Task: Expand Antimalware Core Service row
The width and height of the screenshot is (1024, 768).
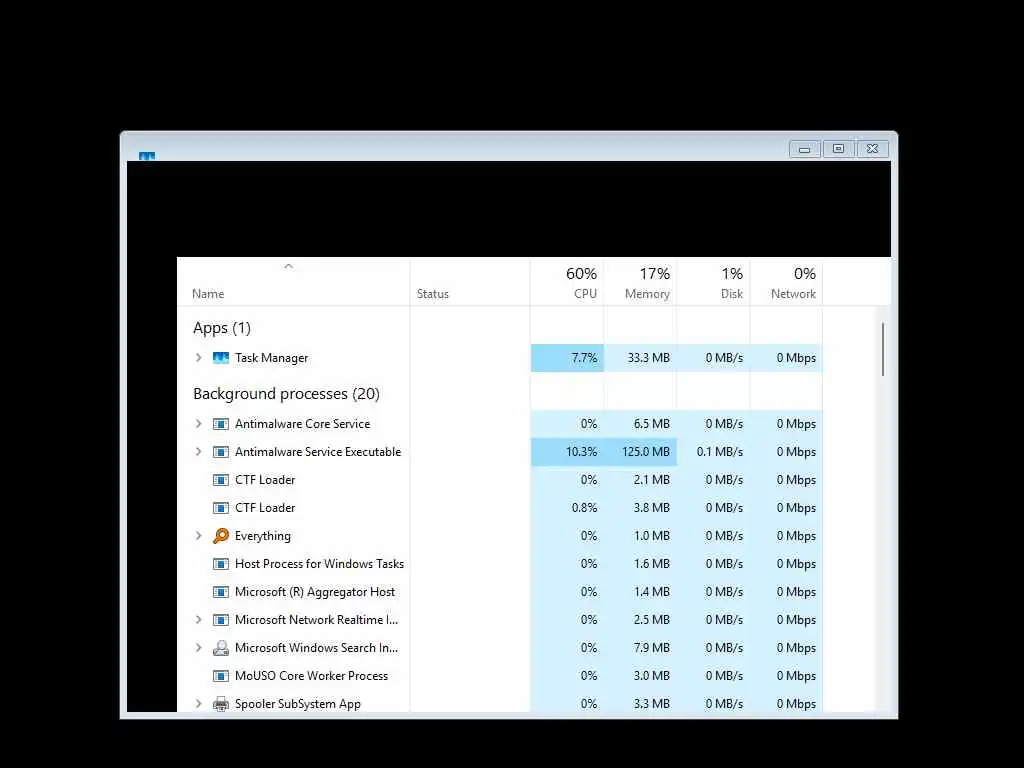Action: coord(199,424)
